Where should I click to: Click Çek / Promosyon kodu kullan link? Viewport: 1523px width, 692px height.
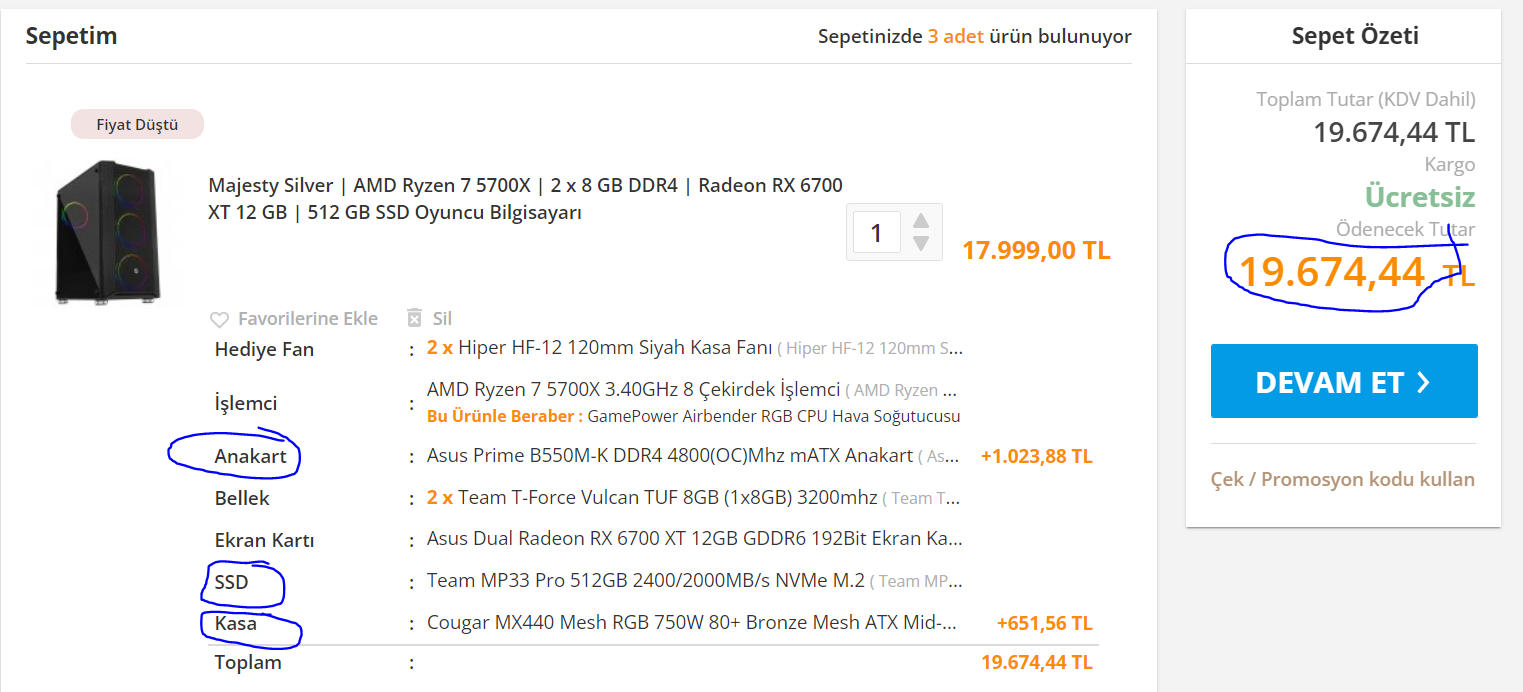click(1343, 479)
